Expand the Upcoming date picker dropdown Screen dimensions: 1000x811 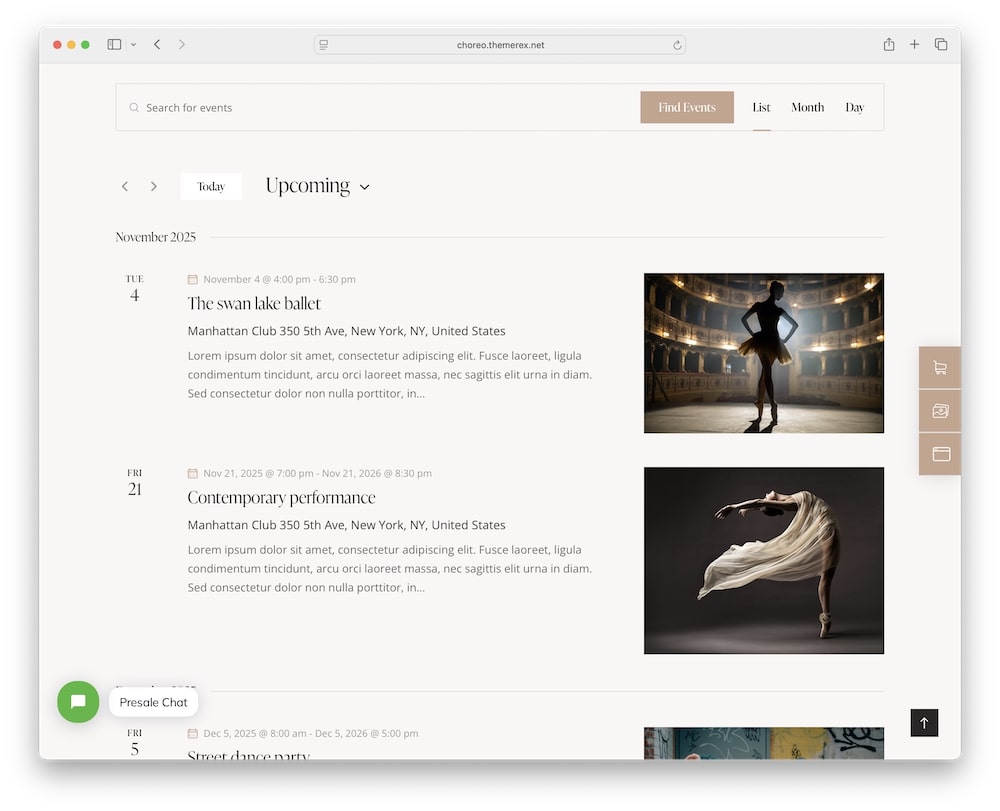(318, 186)
